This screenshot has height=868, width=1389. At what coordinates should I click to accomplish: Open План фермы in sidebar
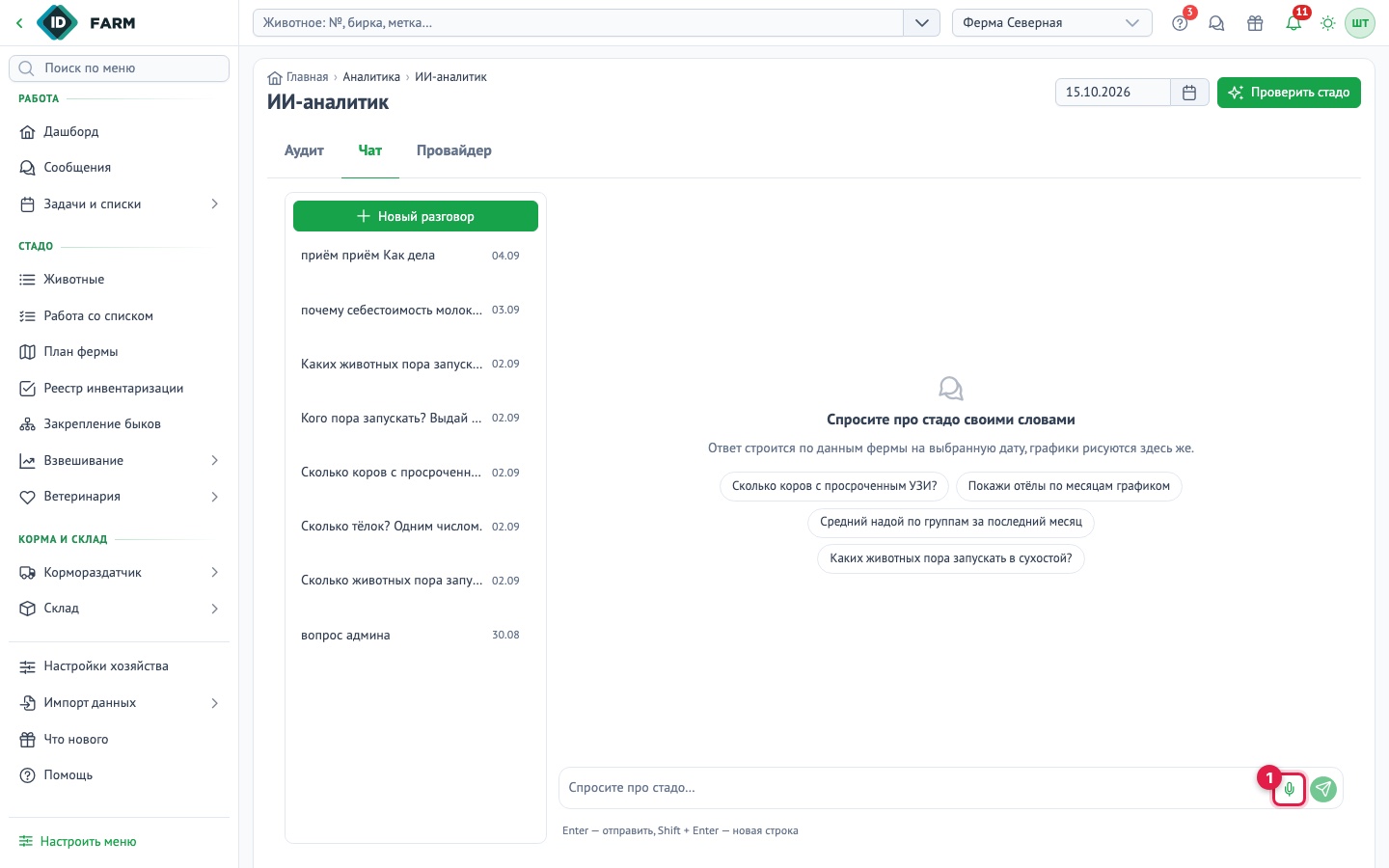[119, 352]
